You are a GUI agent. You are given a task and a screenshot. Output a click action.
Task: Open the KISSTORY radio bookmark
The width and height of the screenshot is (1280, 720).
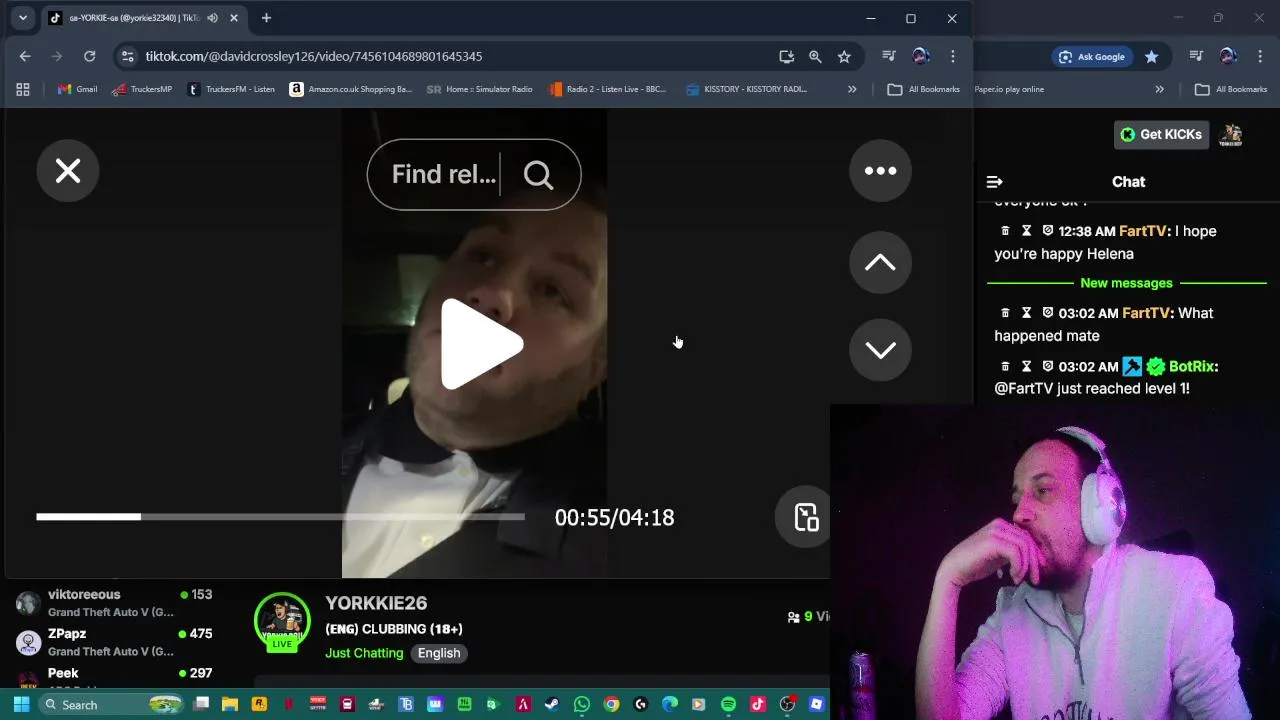[x=746, y=89]
